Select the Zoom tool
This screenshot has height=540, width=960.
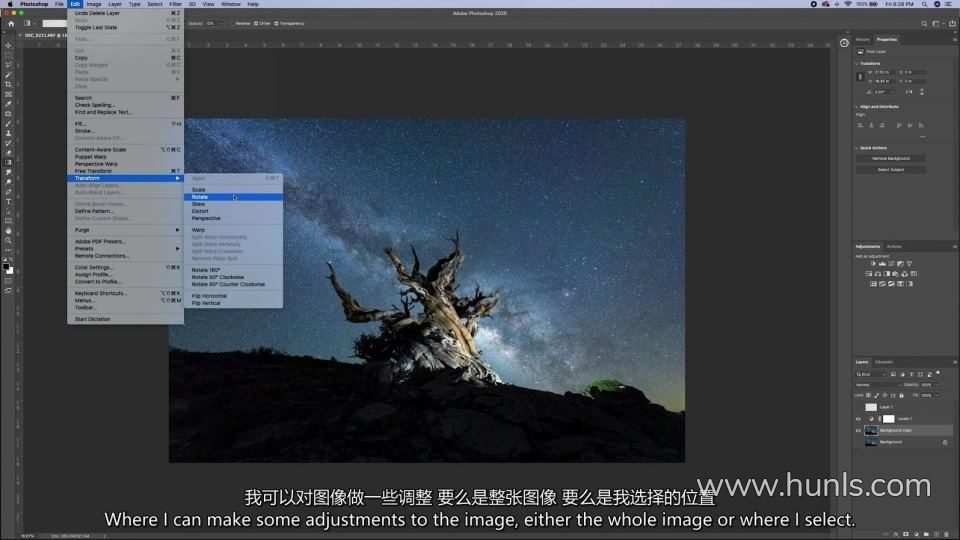point(9,241)
